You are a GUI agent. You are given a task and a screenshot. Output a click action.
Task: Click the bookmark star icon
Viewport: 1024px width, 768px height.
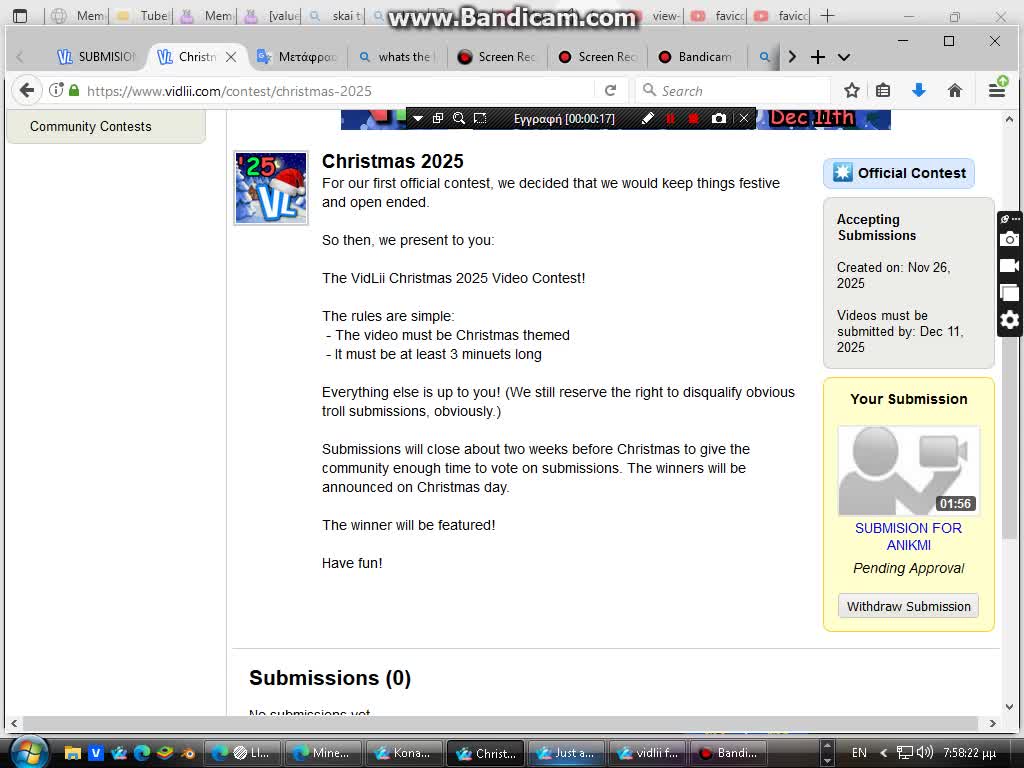click(x=851, y=90)
